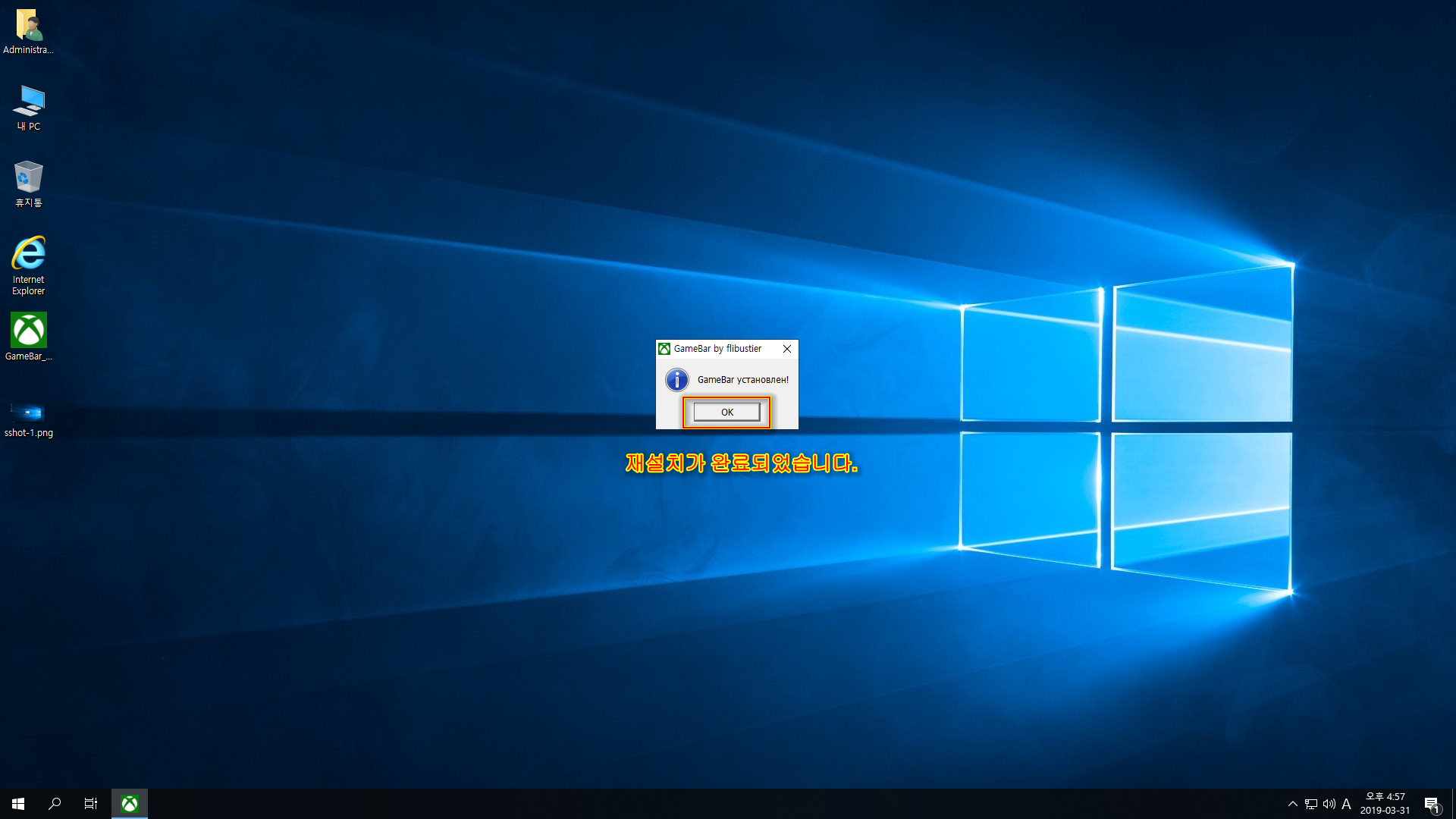Viewport: 1456px width, 819px height.
Task: Close the GameBar by flibustier dialog
Action: [x=787, y=349]
